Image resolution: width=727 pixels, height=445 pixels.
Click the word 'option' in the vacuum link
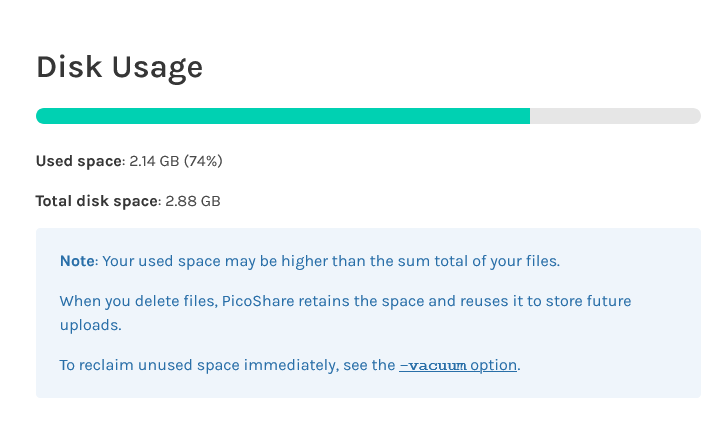click(x=493, y=365)
